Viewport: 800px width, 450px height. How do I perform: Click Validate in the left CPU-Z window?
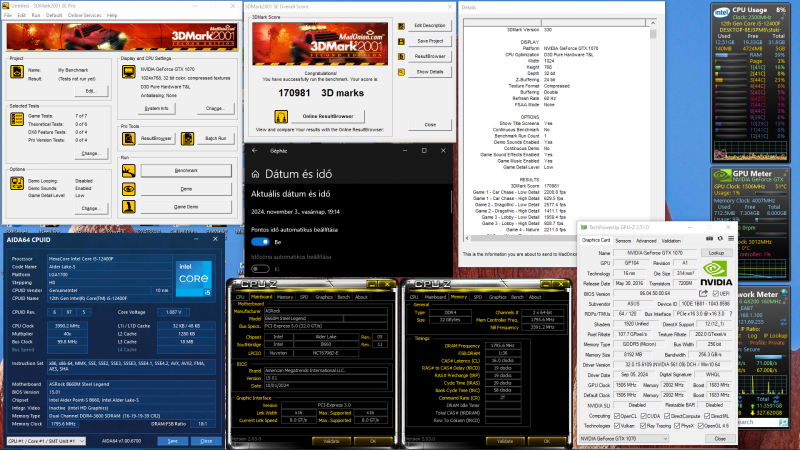coord(331,441)
